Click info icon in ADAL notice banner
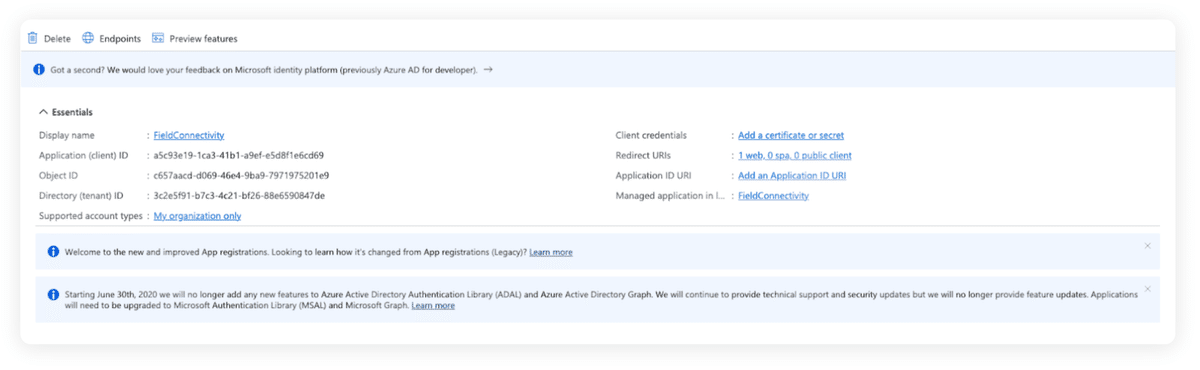The image size is (1200, 370). (53, 295)
